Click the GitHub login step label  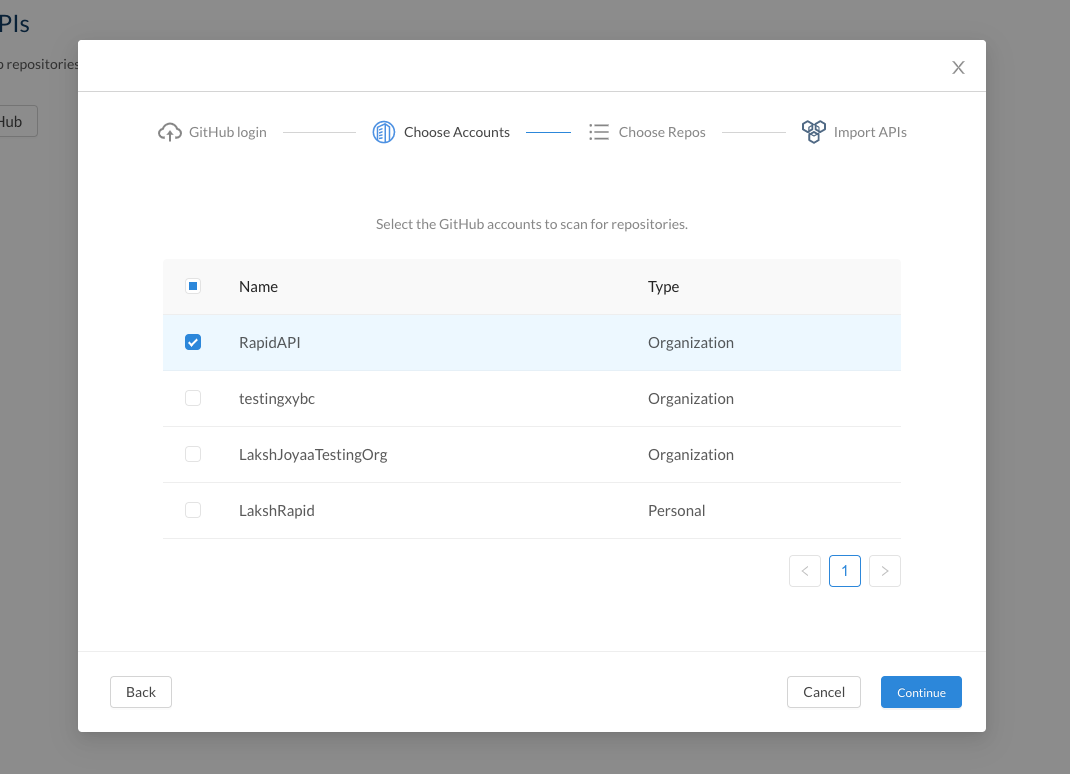[x=228, y=132]
